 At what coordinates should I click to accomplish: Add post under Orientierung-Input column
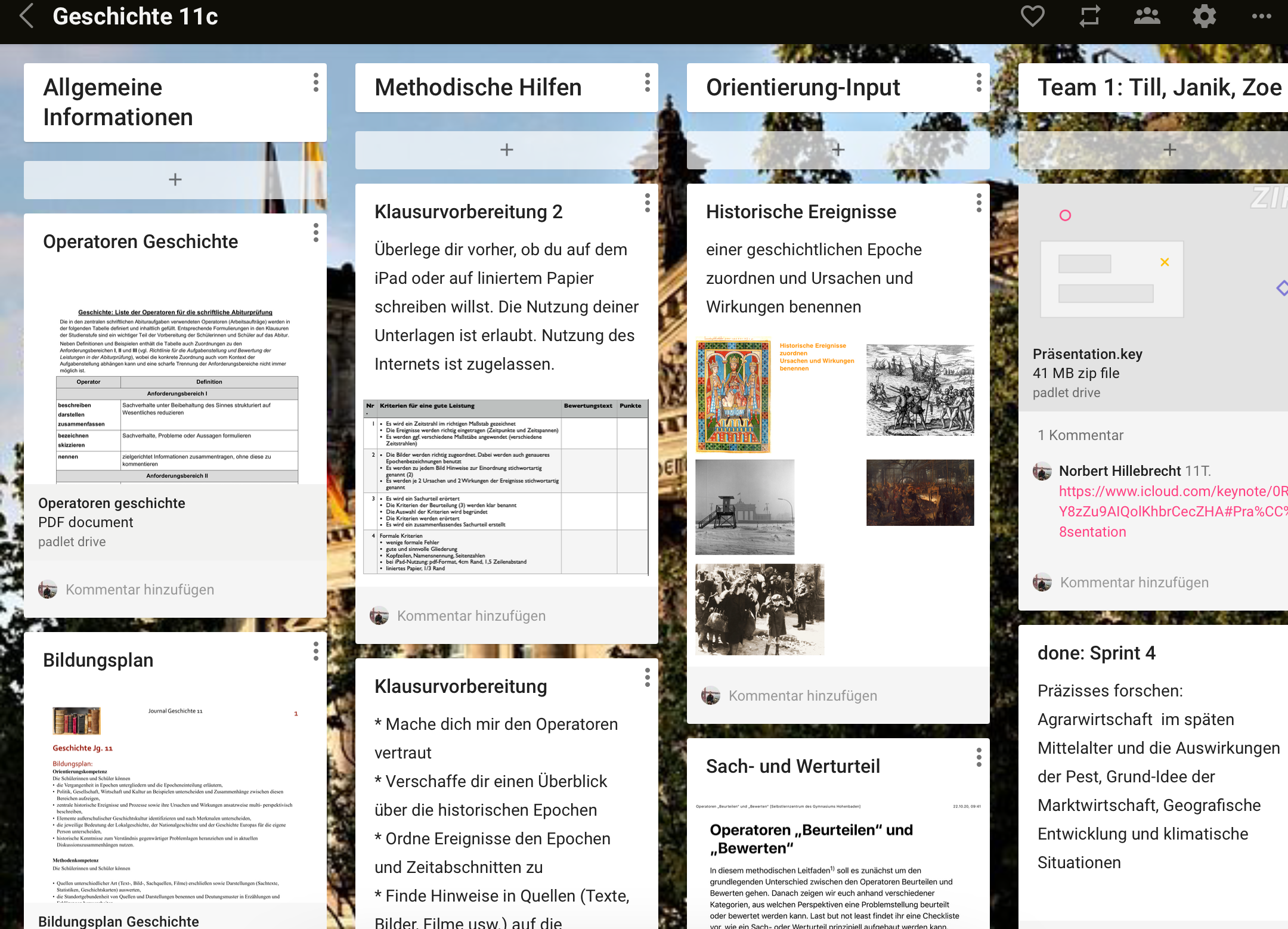(x=838, y=150)
